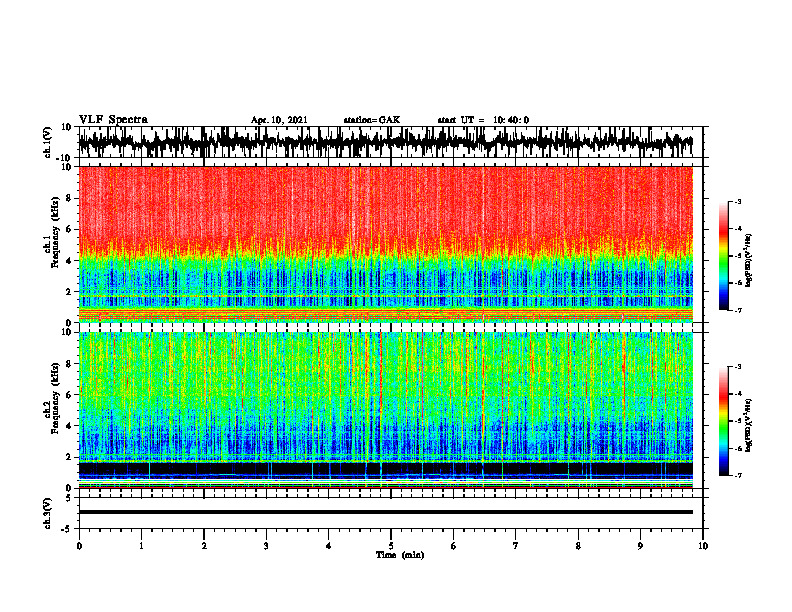This screenshot has height=612, width=792.
Task: Click the "-7" label on ch.1 color scale
Action: point(737,310)
